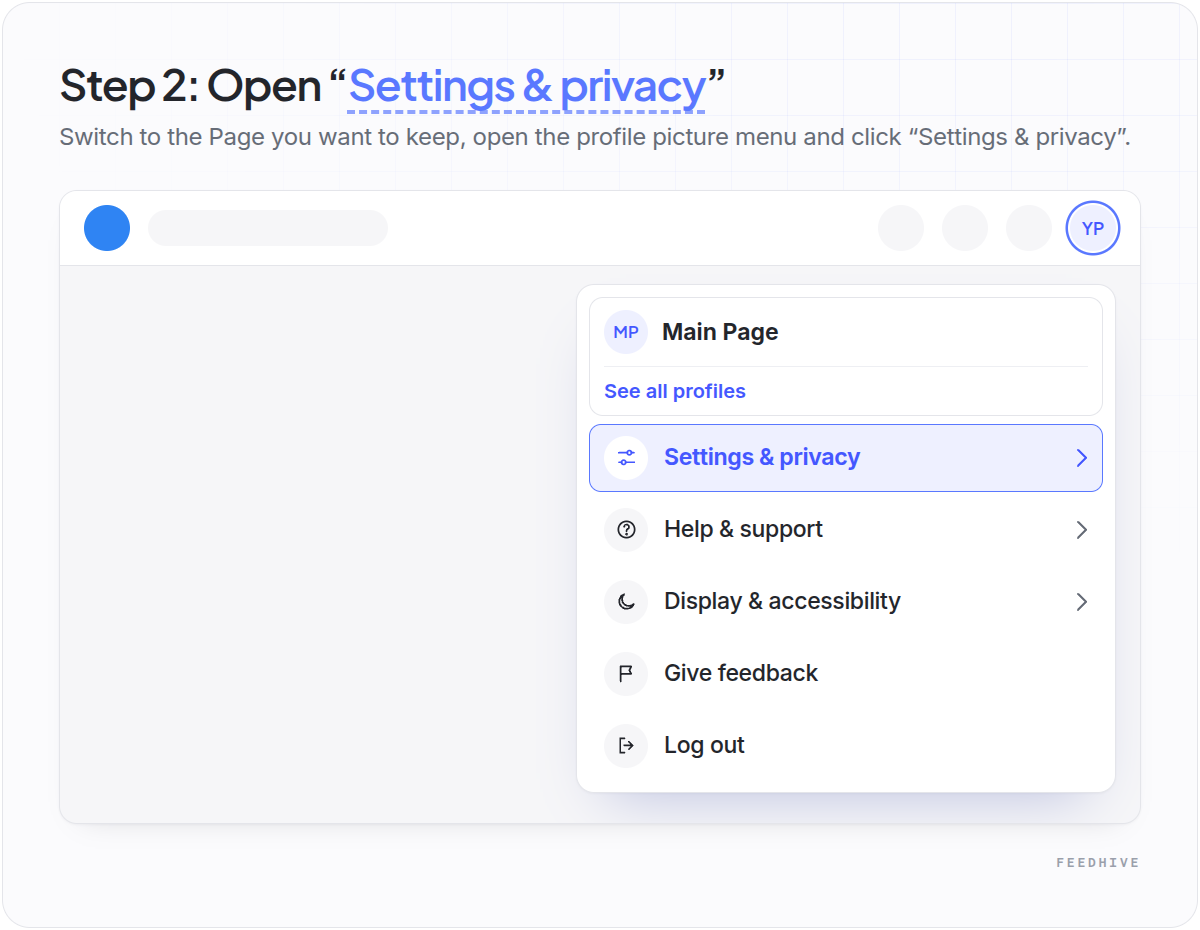
Task: Open Help & support menu entry
Action: 846,529
